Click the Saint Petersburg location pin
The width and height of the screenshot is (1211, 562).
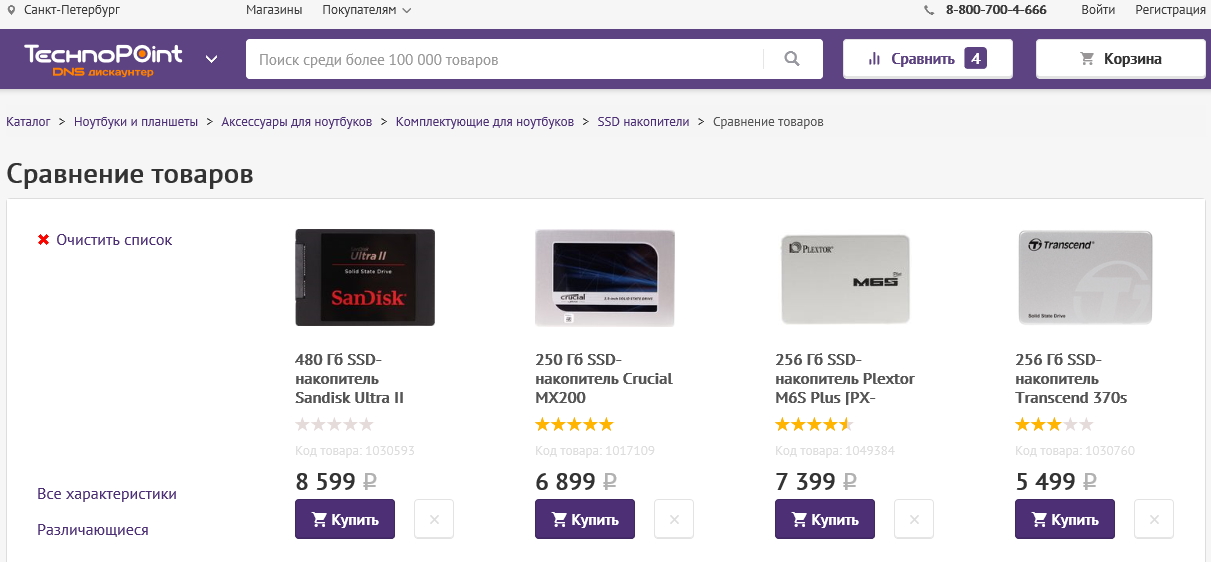11,10
